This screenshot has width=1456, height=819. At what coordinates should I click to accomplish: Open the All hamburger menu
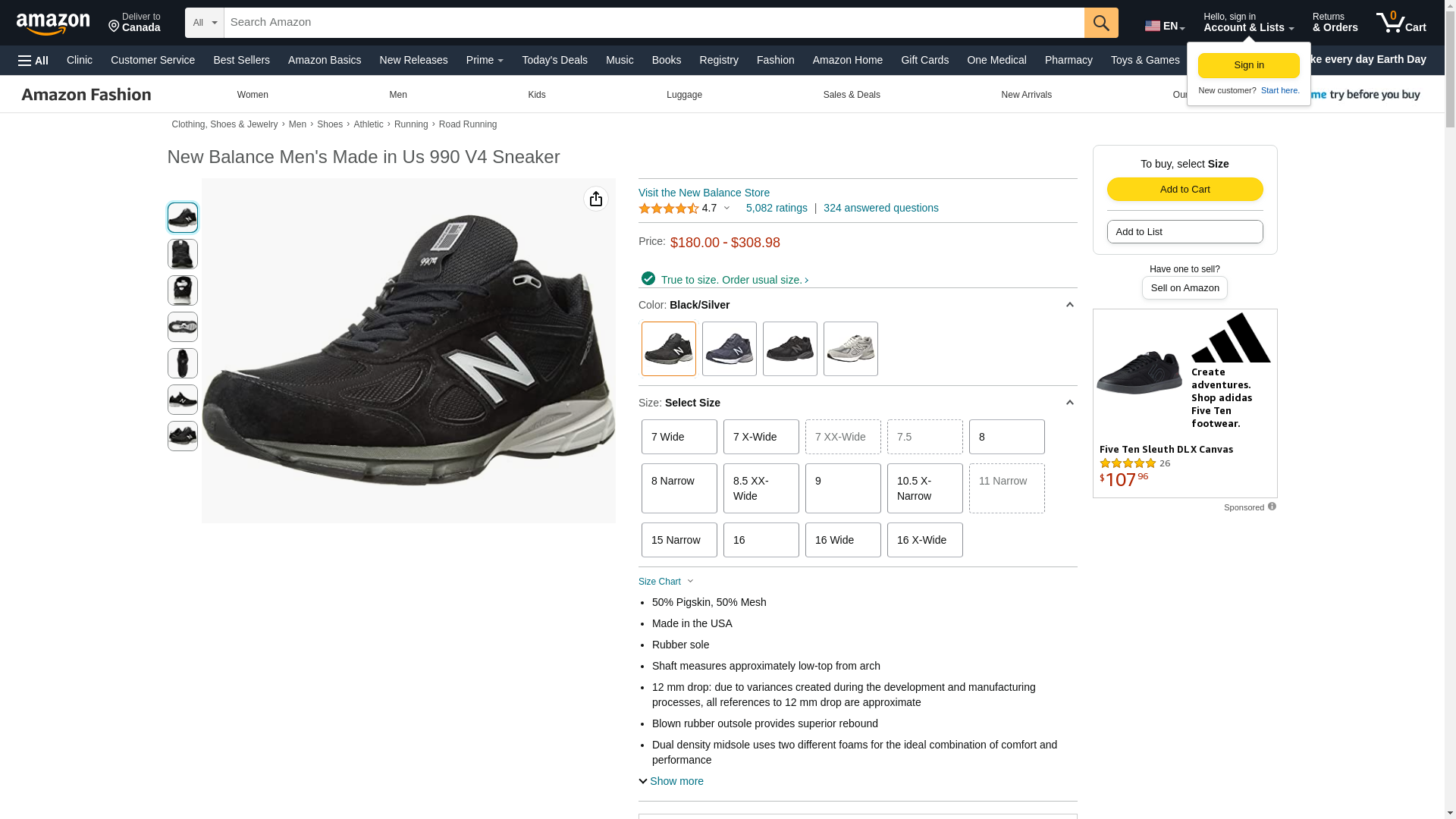33,61
